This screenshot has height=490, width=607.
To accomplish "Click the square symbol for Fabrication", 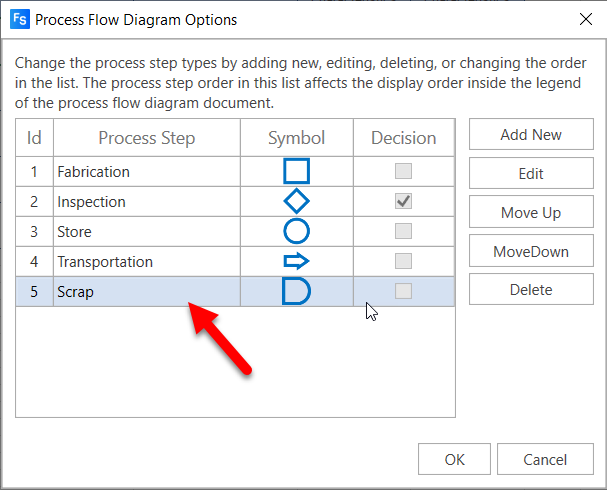I will 296,171.
